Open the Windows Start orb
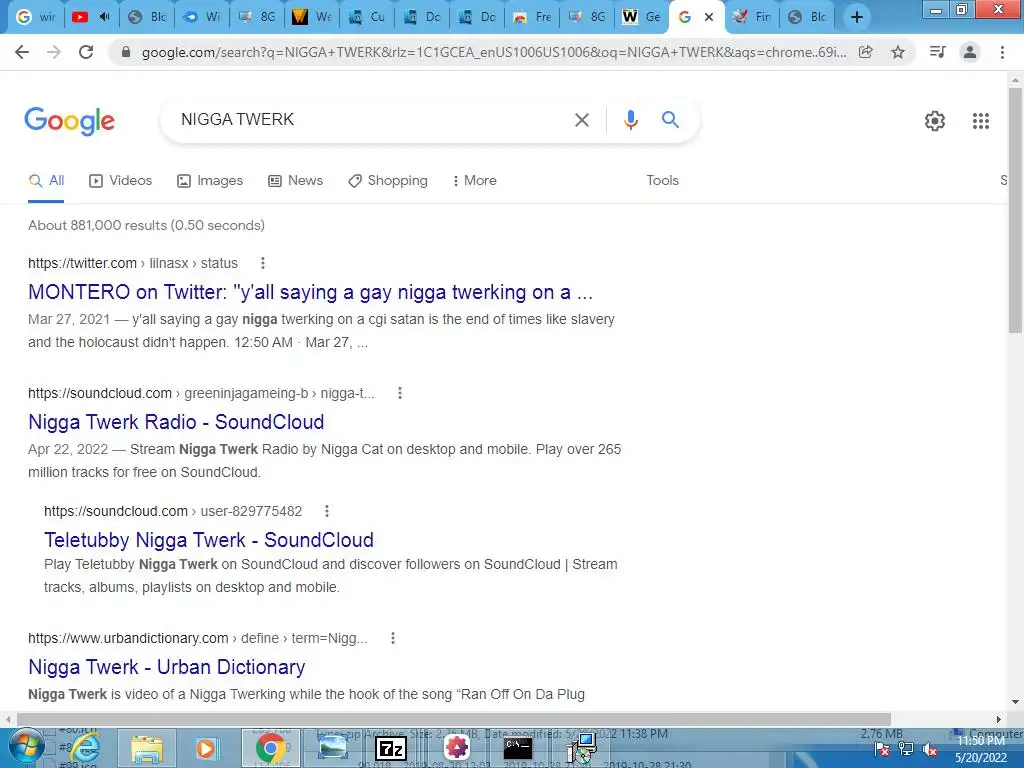The height and width of the screenshot is (768, 1024). 26,748
